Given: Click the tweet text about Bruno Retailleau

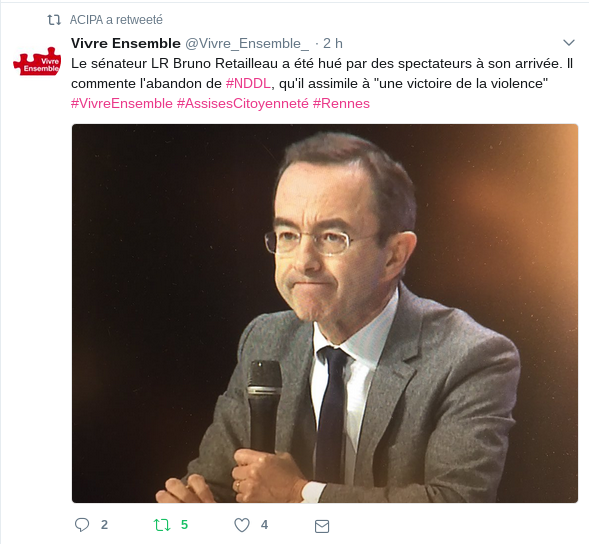Looking at the screenshot, I should (x=322, y=83).
